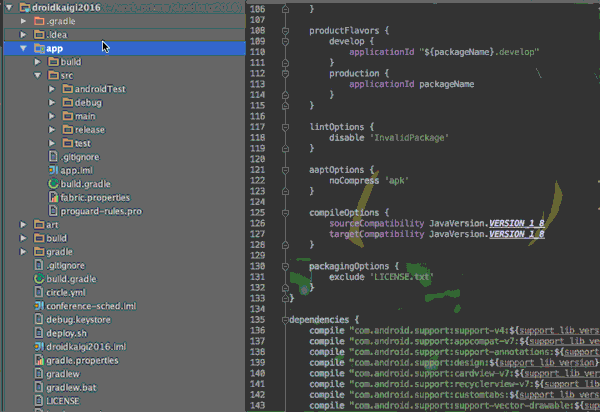Click the deploy.sh file icon
Screen dimensions: 600x412
pos(39,333)
